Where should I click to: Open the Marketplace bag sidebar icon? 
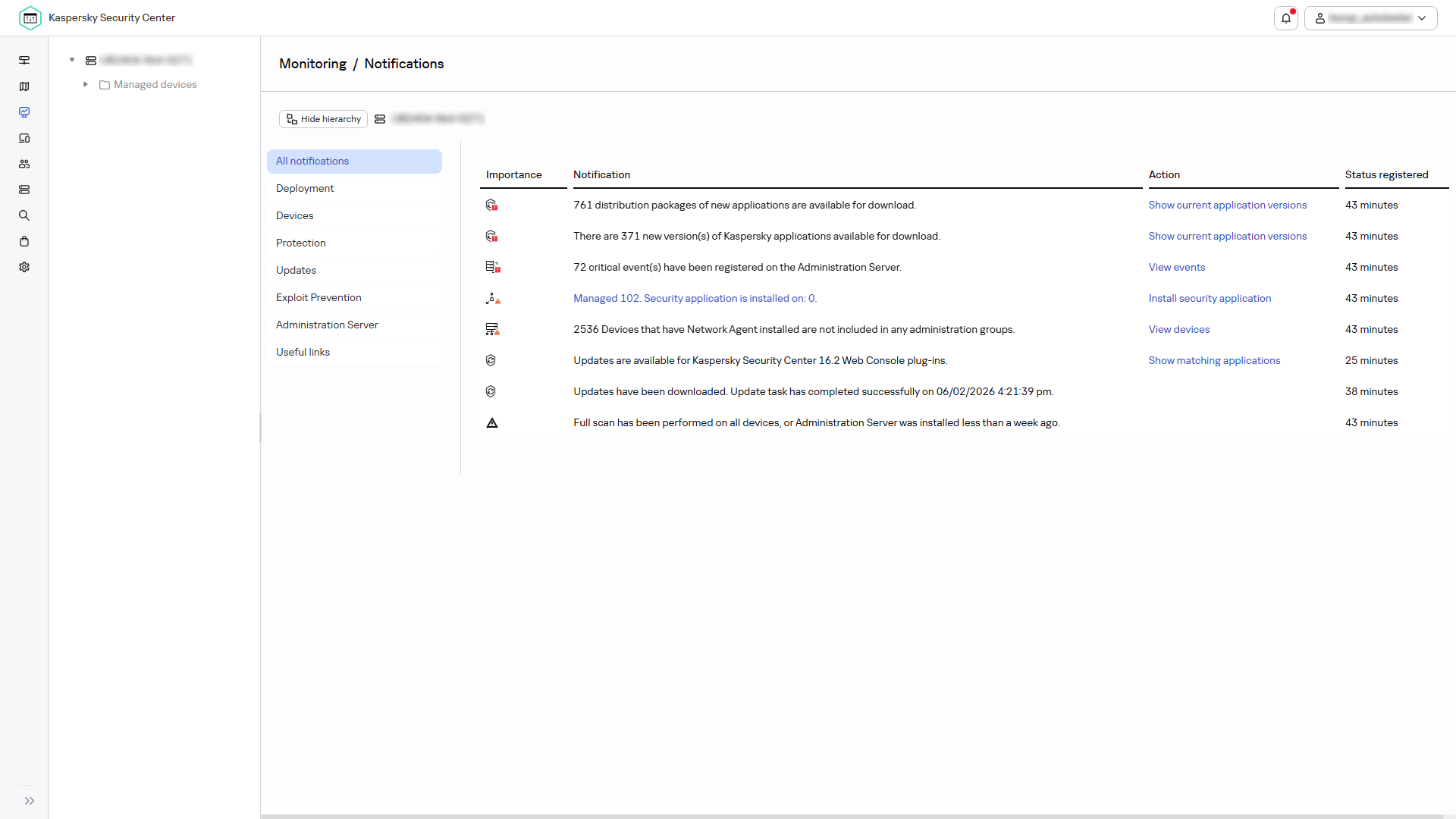tap(24, 241)
